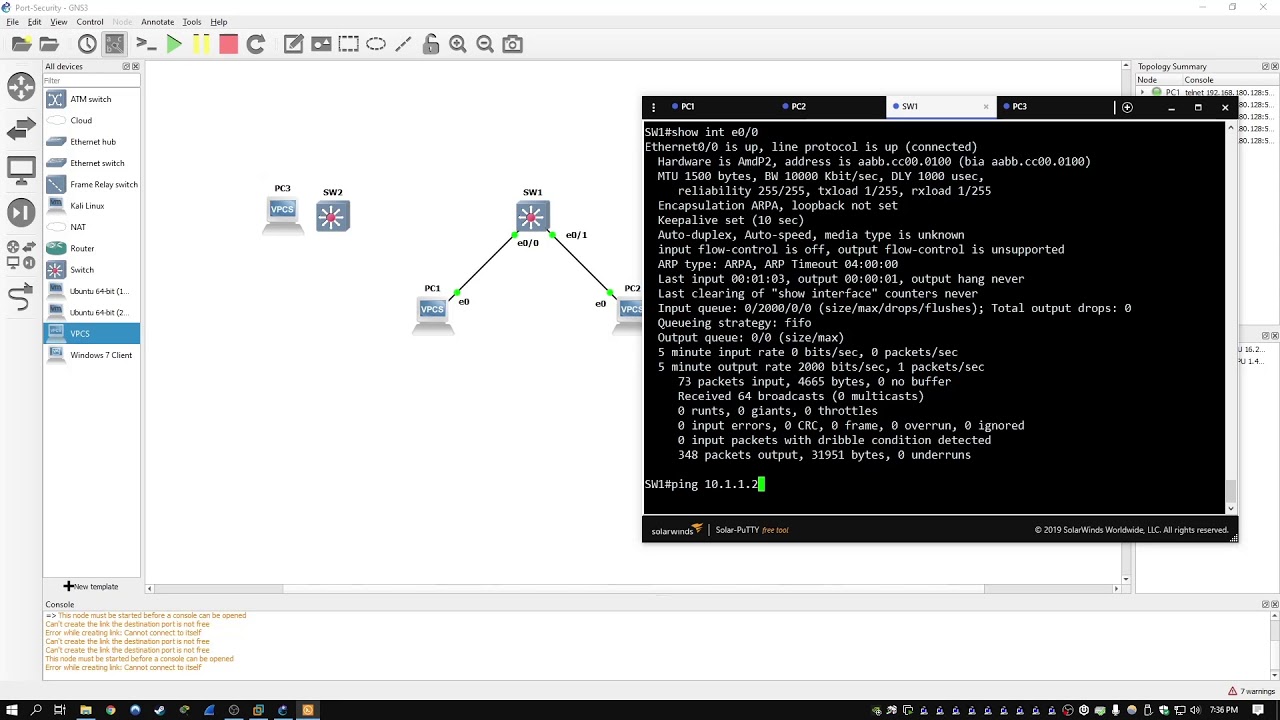Add new session tab in Solar-PuTTY
This screenshot has height=720, width=1280.
click(1127, 107)
